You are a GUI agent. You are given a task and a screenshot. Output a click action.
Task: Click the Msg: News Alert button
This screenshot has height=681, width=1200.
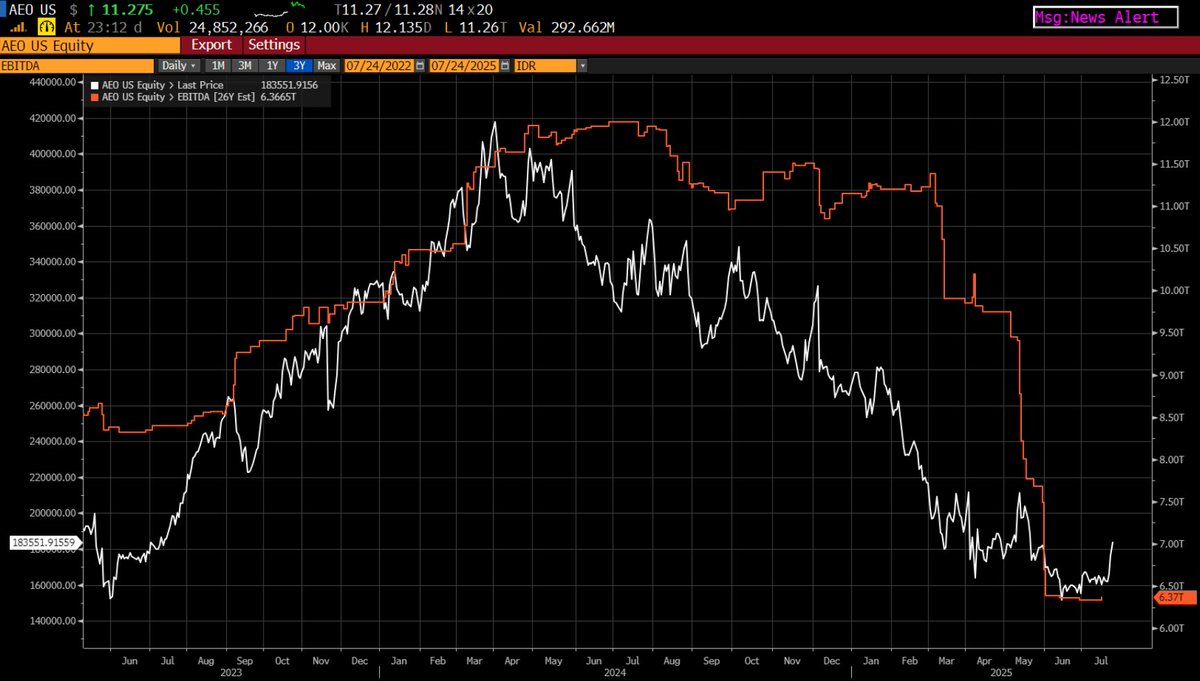point(1105,17)
